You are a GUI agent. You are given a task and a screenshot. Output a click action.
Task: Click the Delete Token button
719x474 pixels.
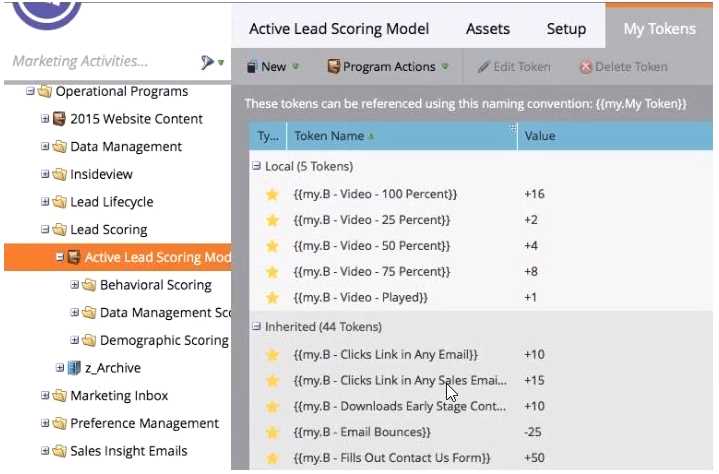(623, 67)
